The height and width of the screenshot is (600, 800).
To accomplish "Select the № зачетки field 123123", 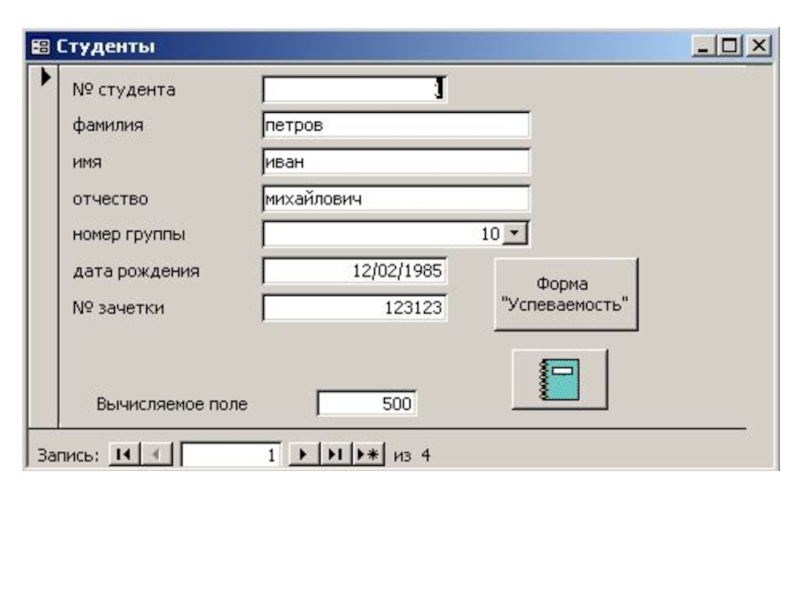I will [355, 308].
